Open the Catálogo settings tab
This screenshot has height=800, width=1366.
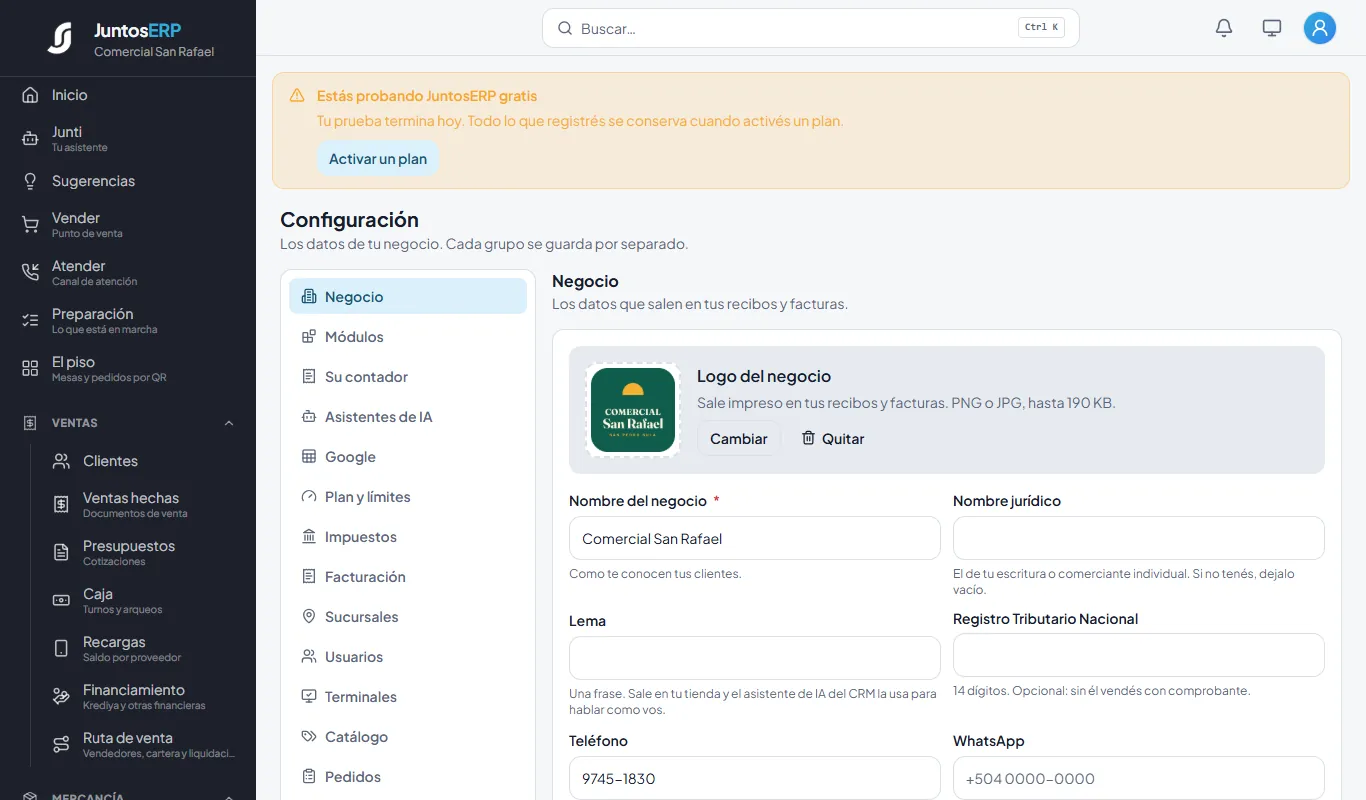[x=408, y=737]
